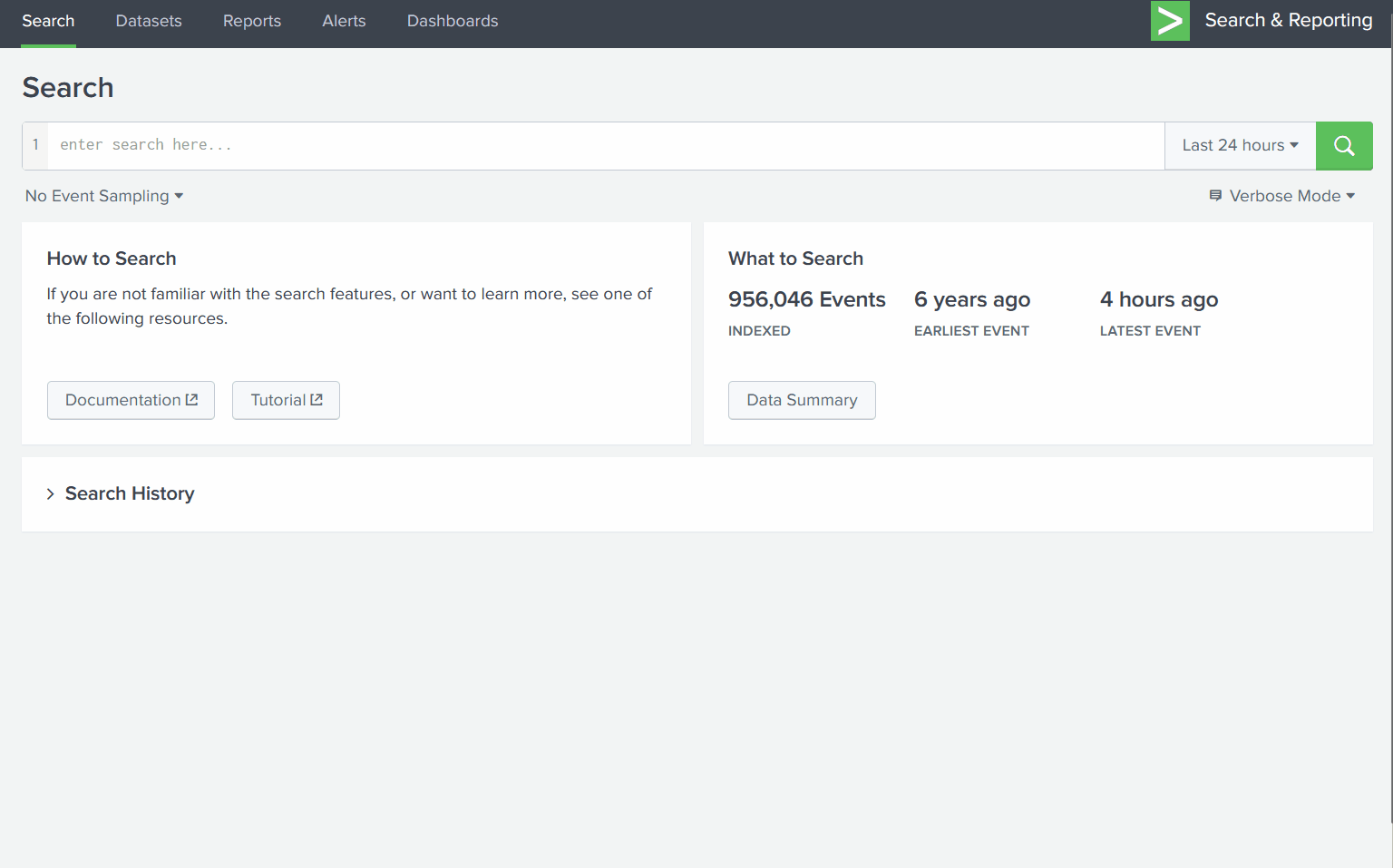
Task: Open the Dashboards page
Action: 452,20
